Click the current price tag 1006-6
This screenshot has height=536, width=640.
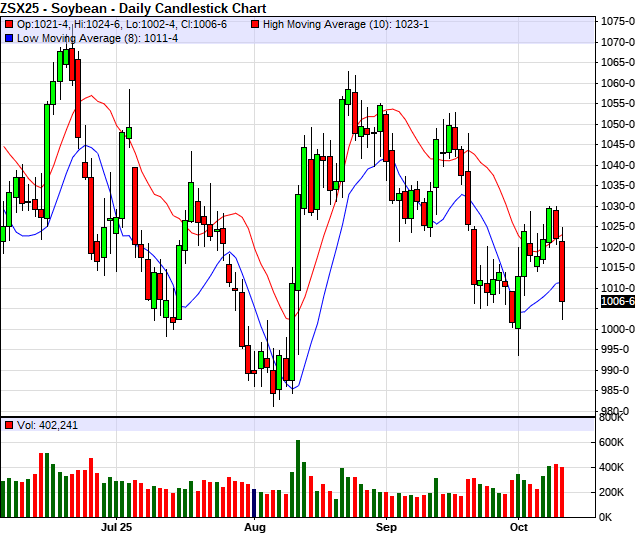click(617, 301)
